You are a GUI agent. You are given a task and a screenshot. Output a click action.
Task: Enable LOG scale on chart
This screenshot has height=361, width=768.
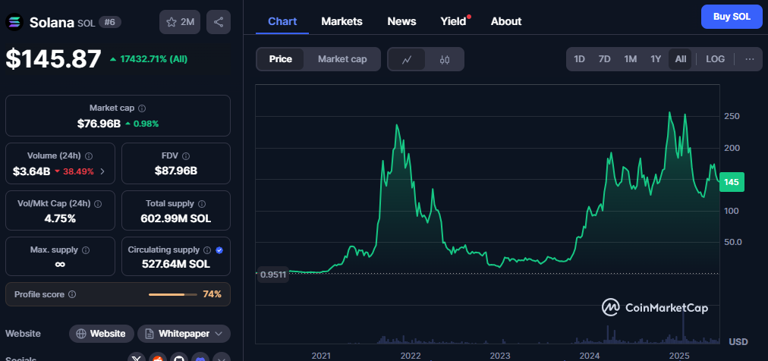715,59
